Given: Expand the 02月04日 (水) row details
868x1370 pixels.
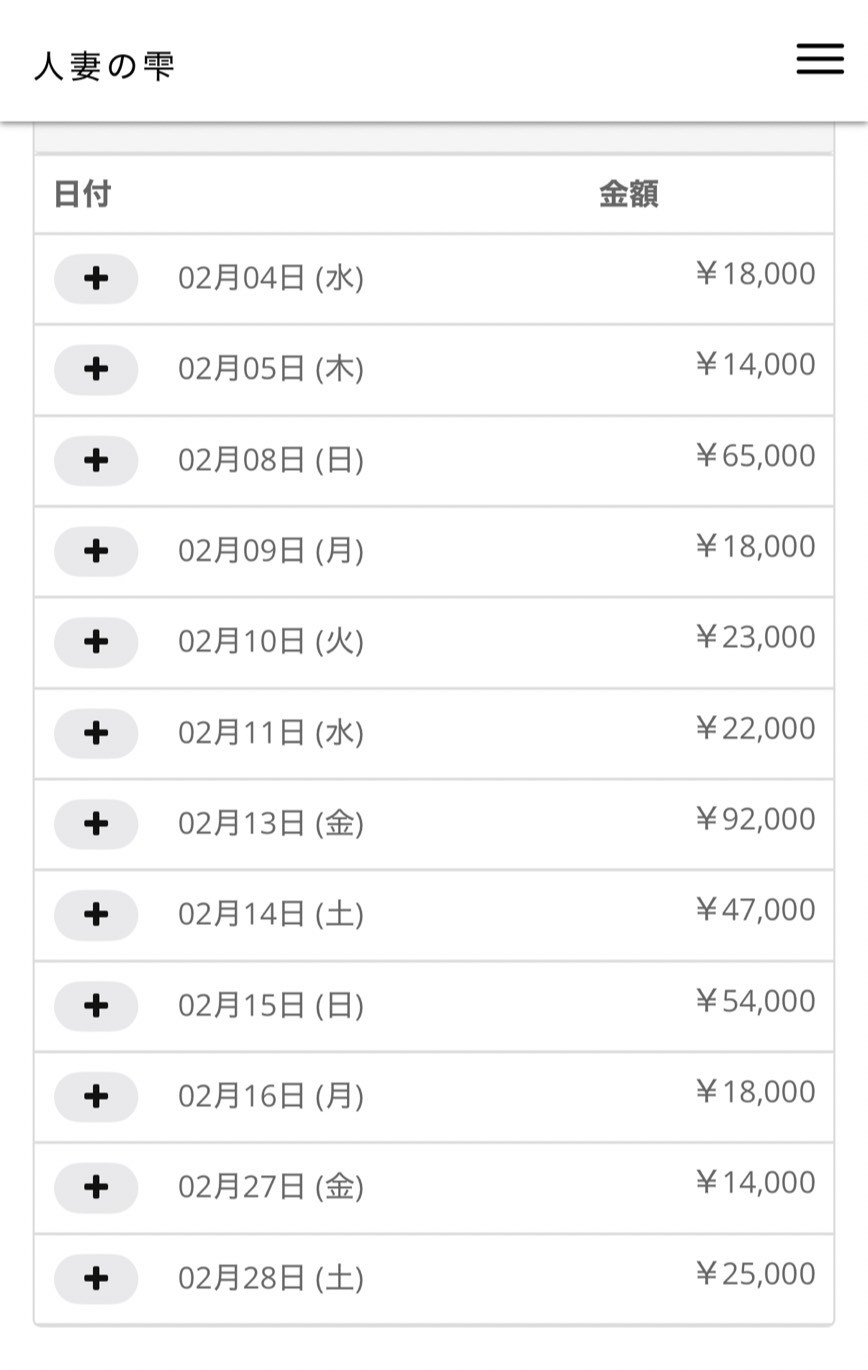Looking at the screenshot, I should click(96, 279).
